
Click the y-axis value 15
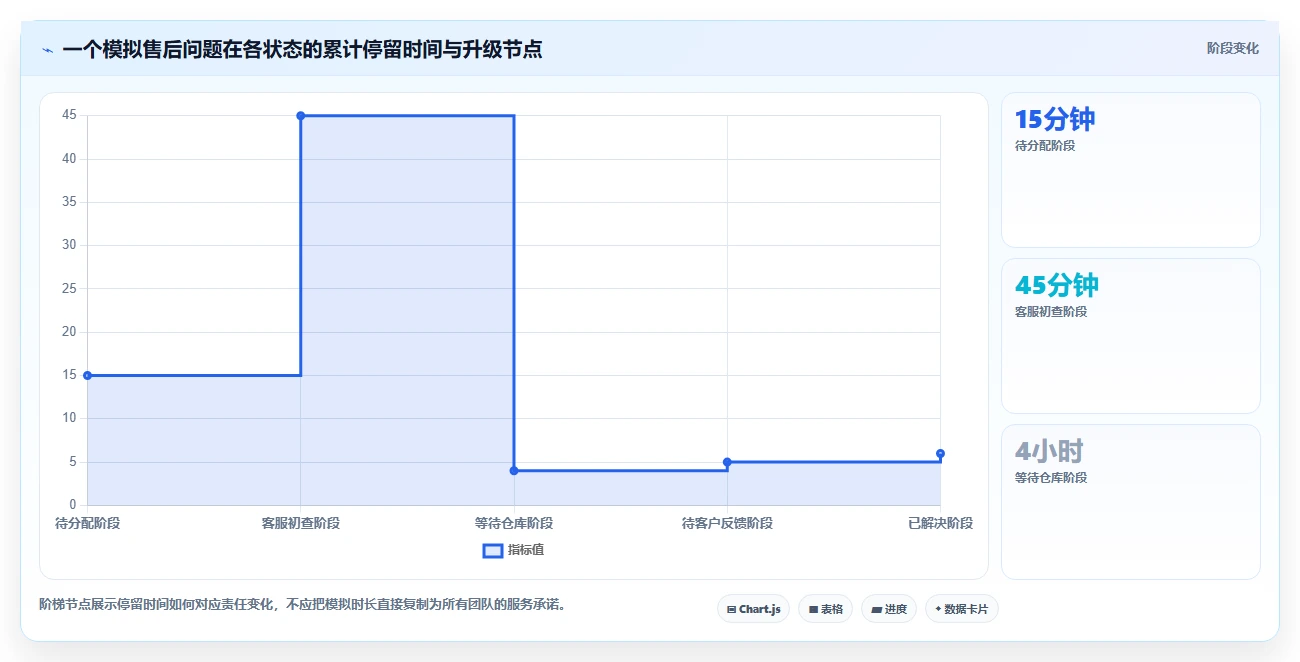click(x=69, y=375)
